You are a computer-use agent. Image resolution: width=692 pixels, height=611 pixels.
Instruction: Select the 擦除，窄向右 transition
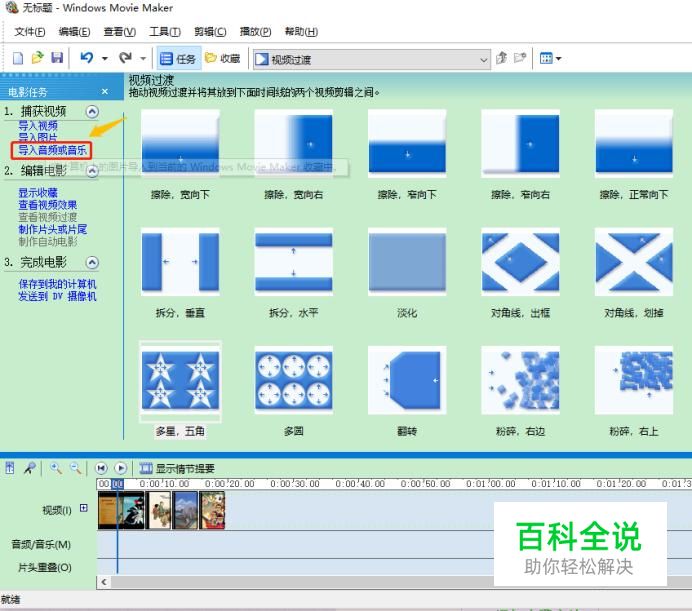pyautogui.click(x=520, y=143)
